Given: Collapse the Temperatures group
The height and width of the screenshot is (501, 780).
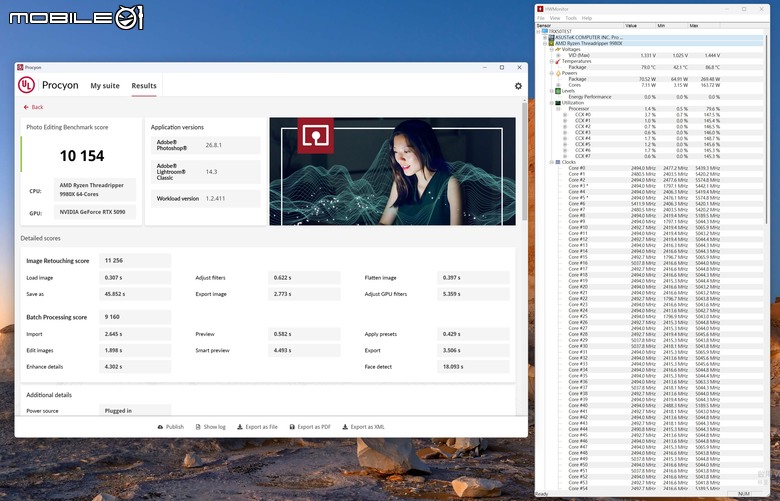Looking at the screenshot, I should point(552,61).
